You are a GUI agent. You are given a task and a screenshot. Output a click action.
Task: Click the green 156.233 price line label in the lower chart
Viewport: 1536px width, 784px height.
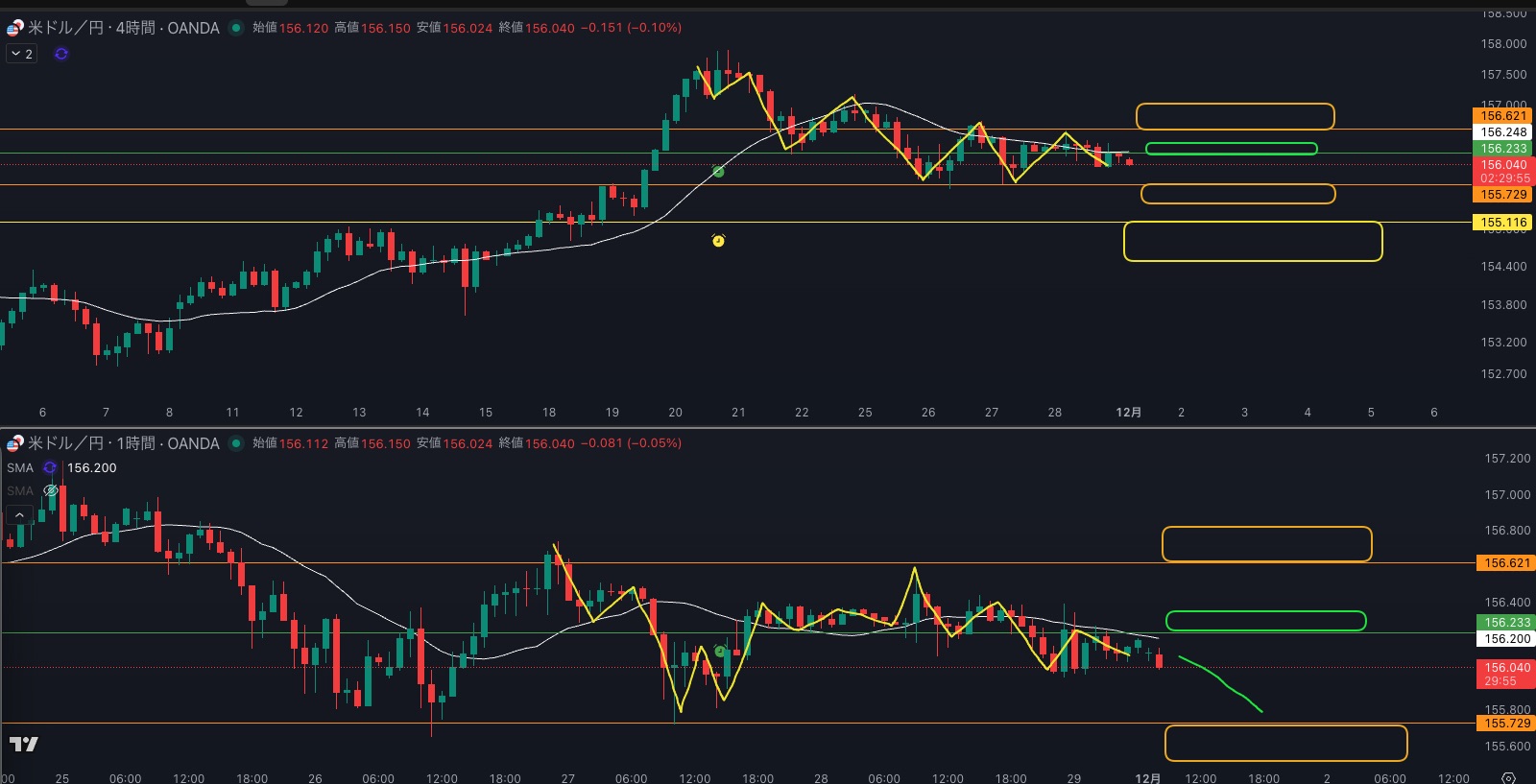[x=1506, y=622]
